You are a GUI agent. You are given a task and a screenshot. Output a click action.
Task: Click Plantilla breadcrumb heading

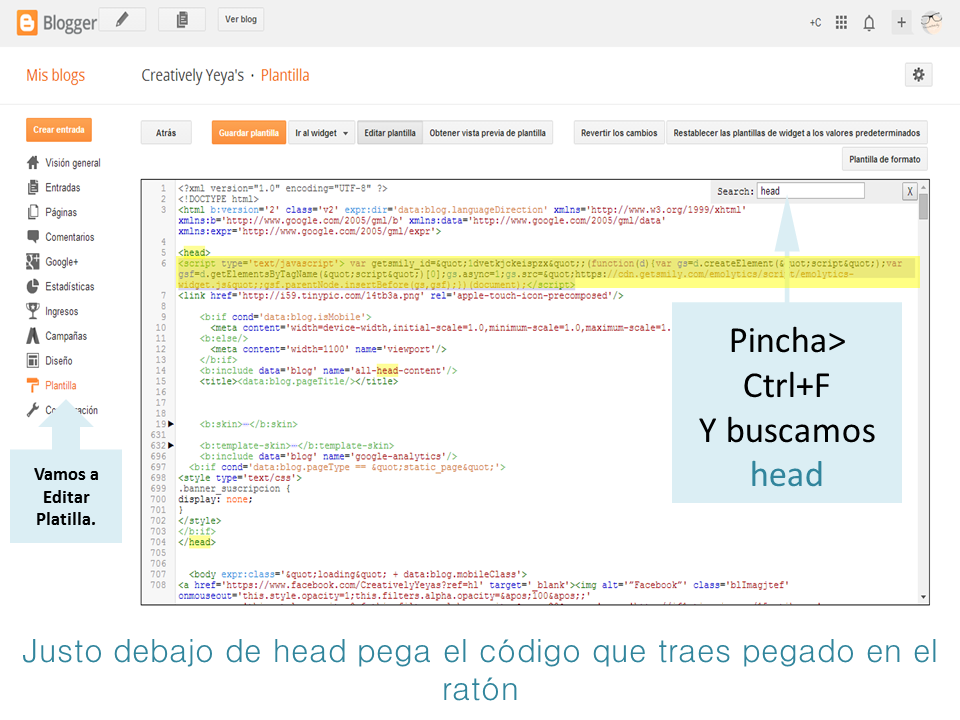click(x=285, y=75)
